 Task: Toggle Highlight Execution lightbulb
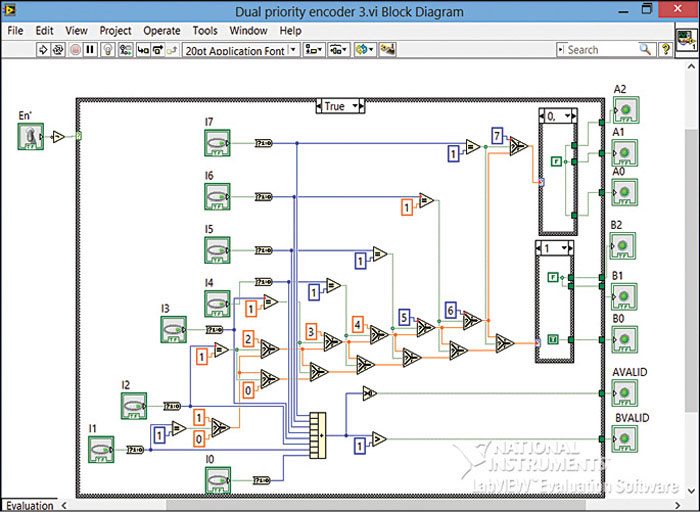pos(107,49)
